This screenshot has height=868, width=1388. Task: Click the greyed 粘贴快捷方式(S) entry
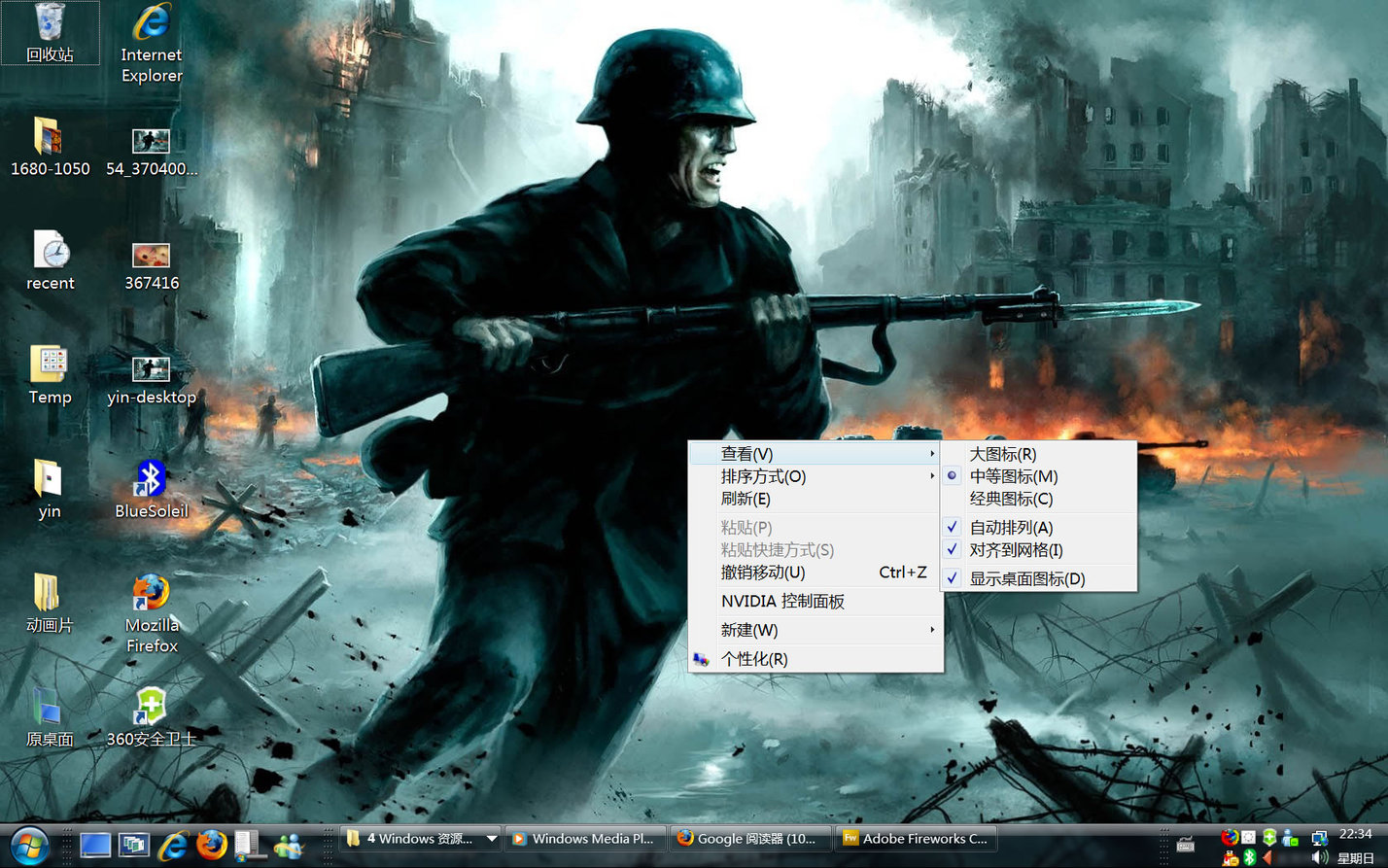click(815, 549)
